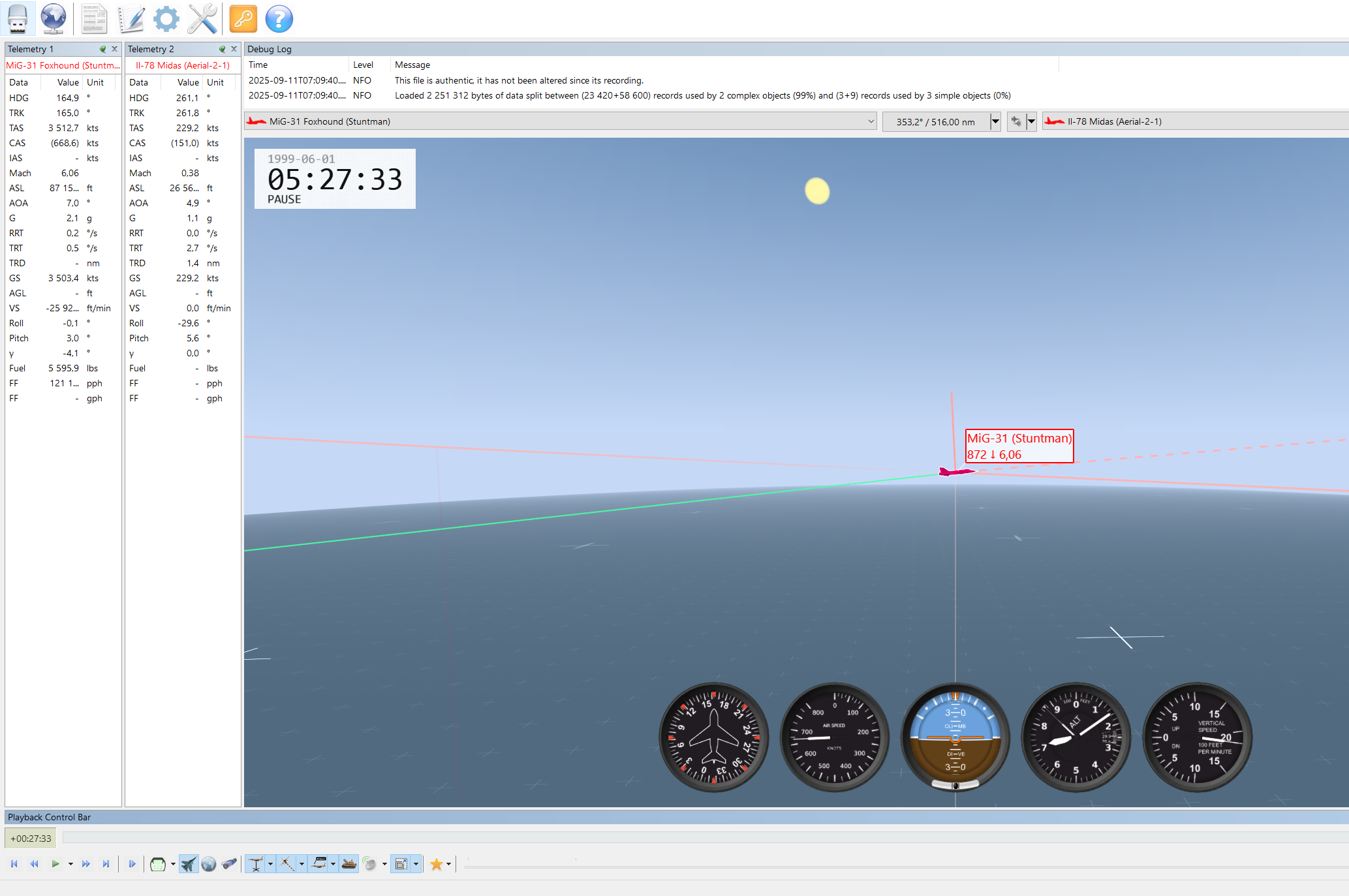The width and height of the screenshot is (1349, 896).
Task: Click the Message column header in Debug Log
Action: click(x=412, y=65)
